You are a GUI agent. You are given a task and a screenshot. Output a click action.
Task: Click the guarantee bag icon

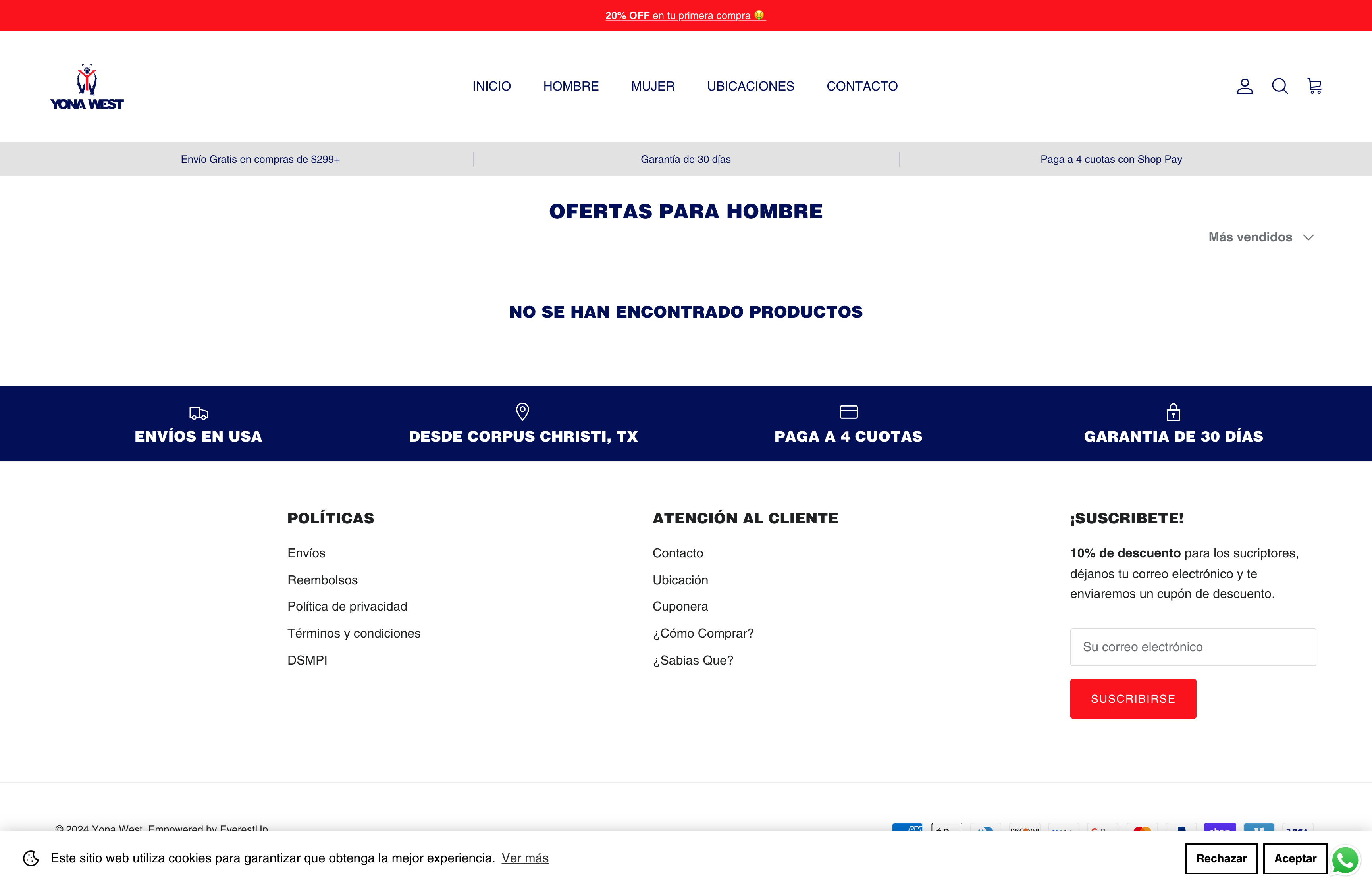click(x=1173, y=413)
